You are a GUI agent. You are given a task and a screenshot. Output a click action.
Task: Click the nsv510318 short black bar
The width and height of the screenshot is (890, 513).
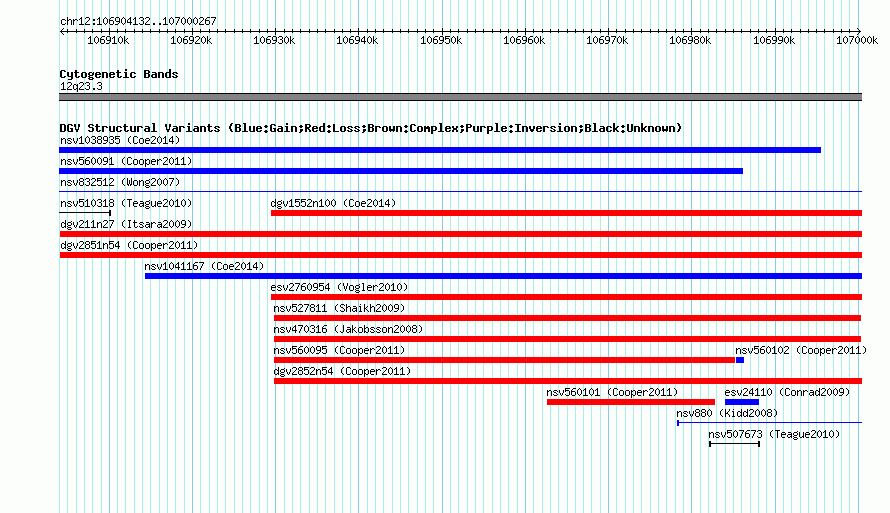tap(85, 213)
